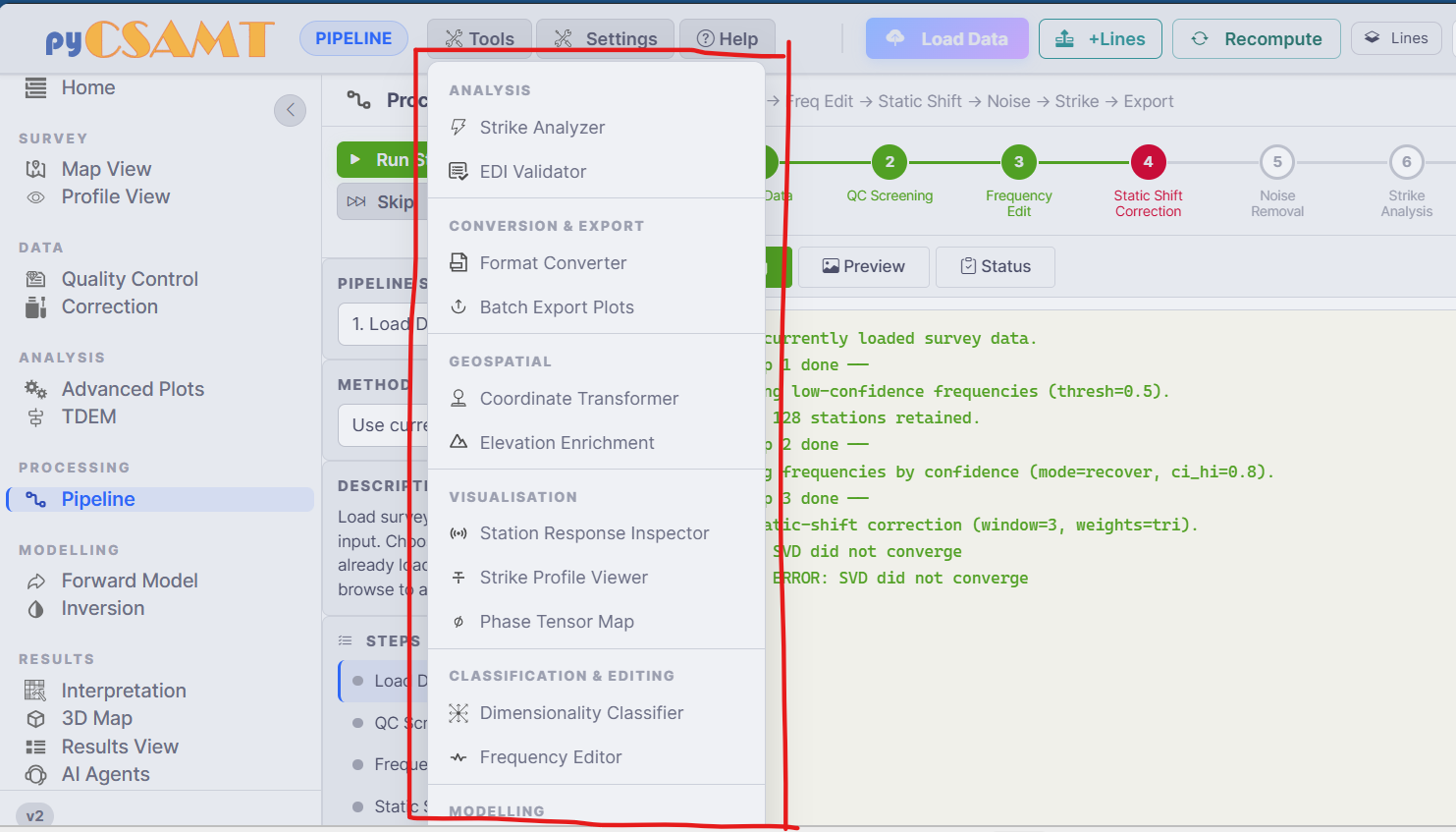Screen dimensions: 1456x832
Task: Switch to the Preview tab
Action: coord(864,266)
